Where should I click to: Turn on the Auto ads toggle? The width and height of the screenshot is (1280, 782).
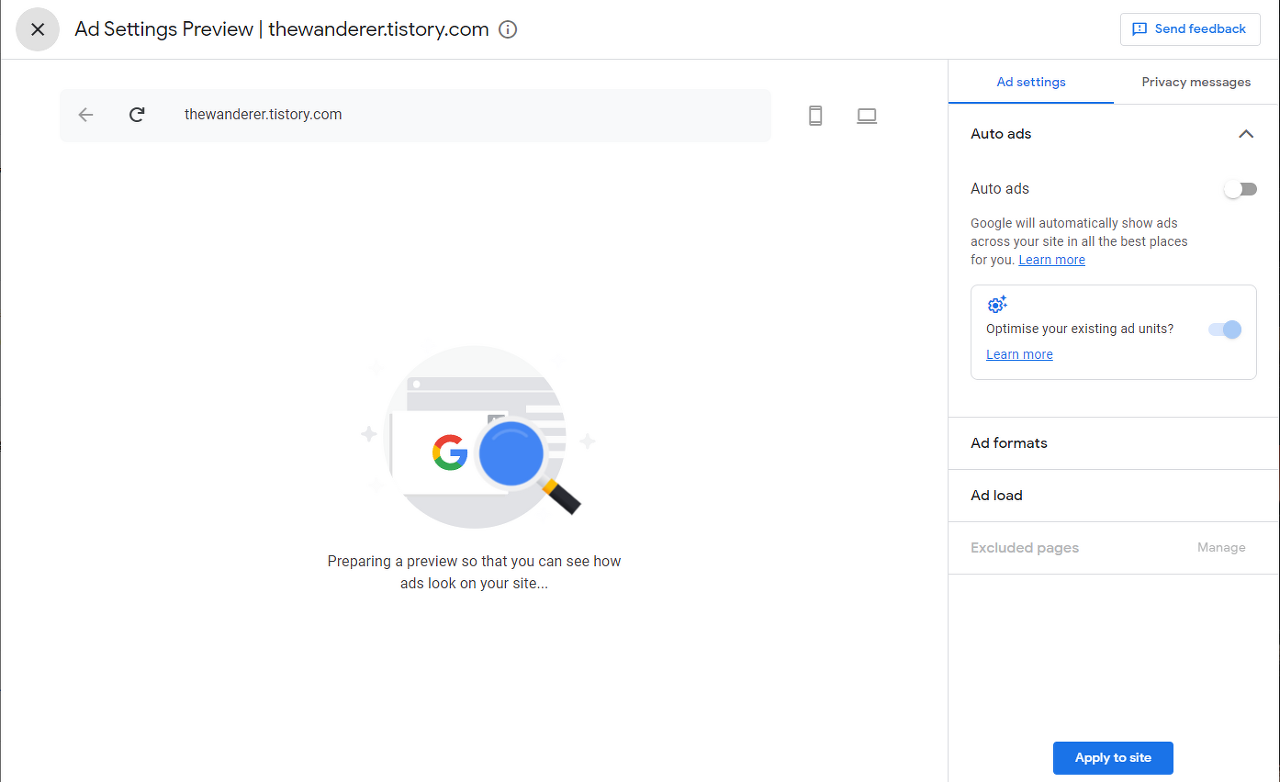pyautogui.click(x=1240, y=189)
